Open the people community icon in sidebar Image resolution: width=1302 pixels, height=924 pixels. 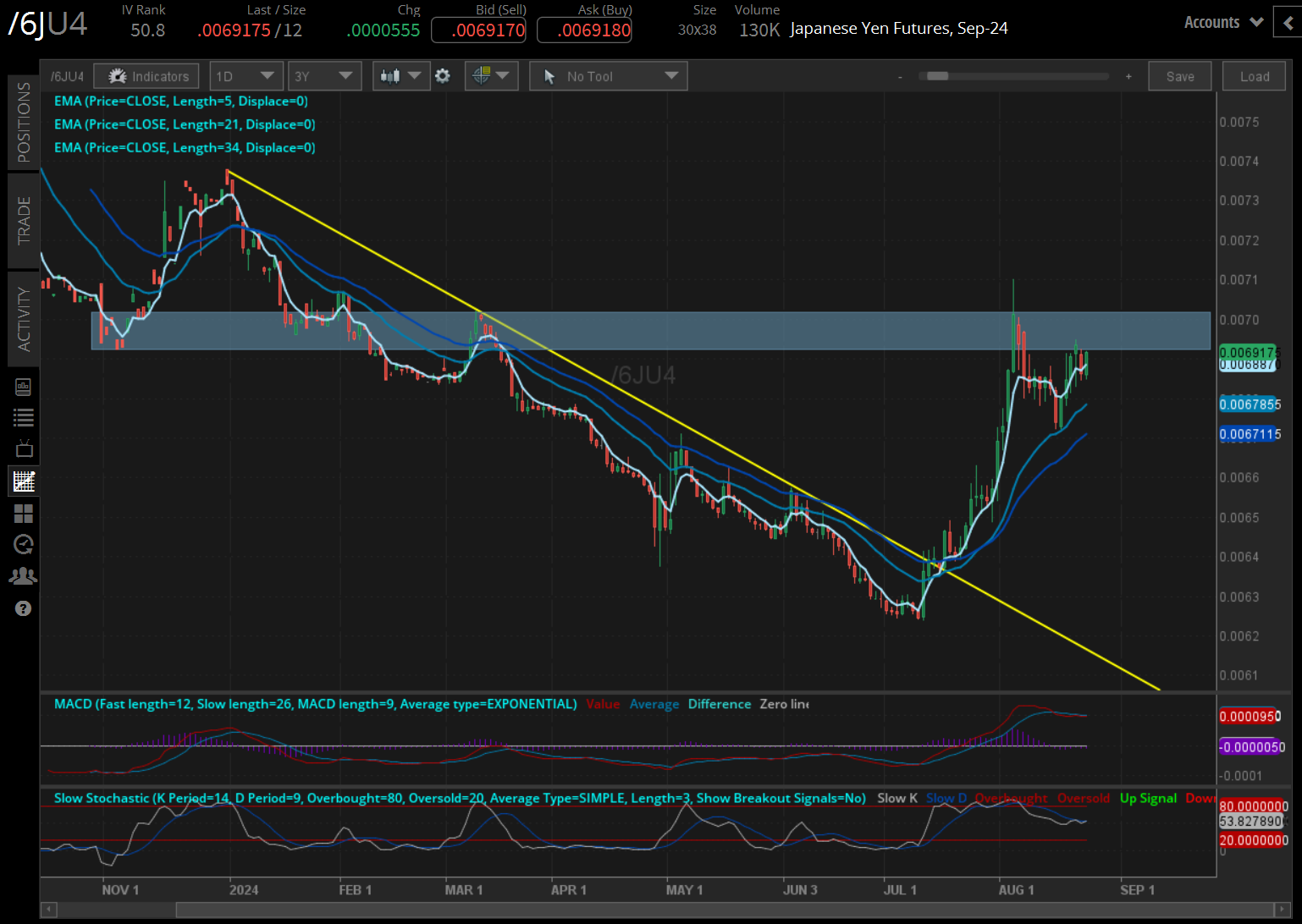point(24,576)
